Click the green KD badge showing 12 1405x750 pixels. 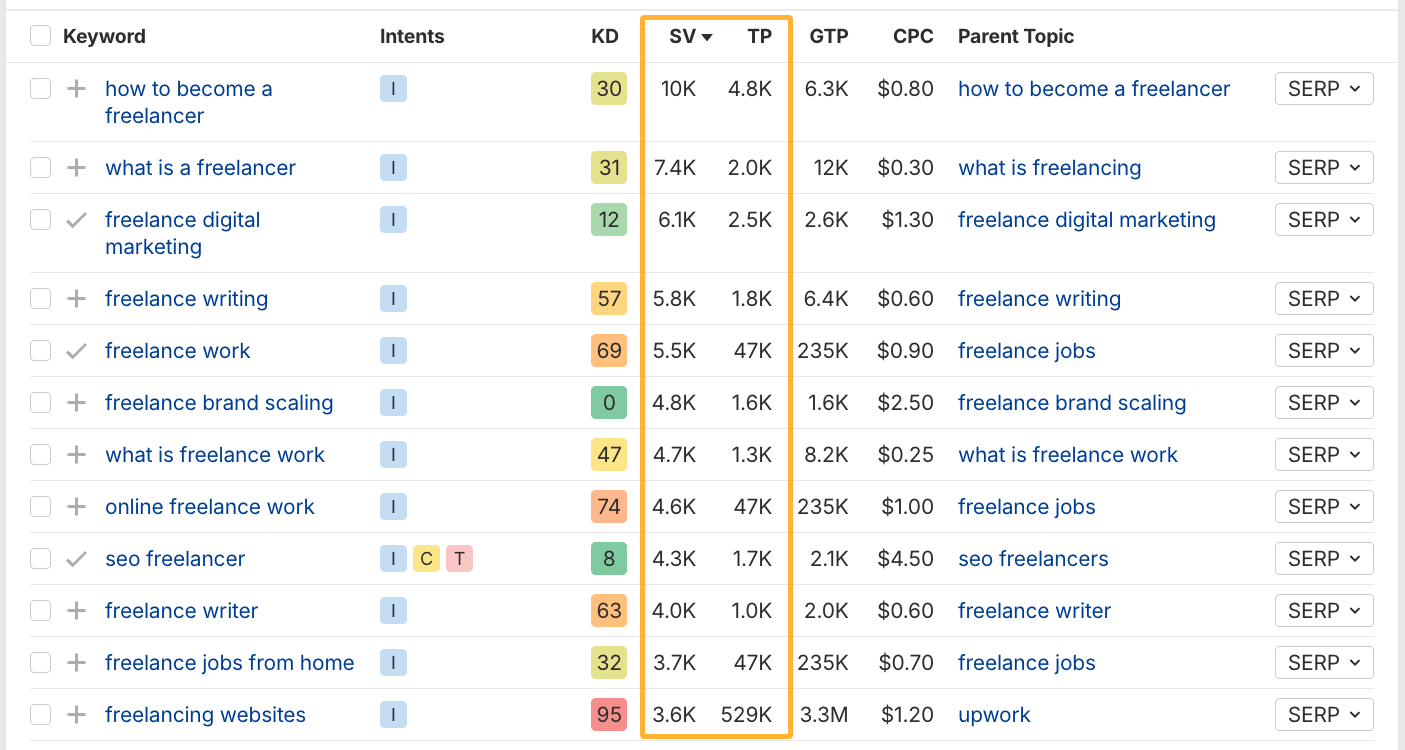[x=608, y=219]
